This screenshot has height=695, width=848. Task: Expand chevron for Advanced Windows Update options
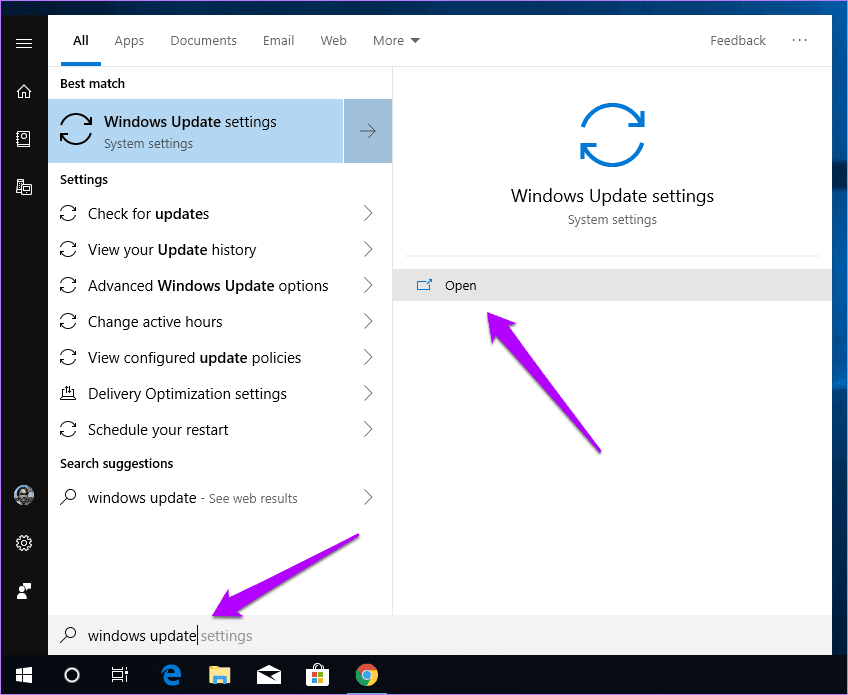(x=368, y=285)
